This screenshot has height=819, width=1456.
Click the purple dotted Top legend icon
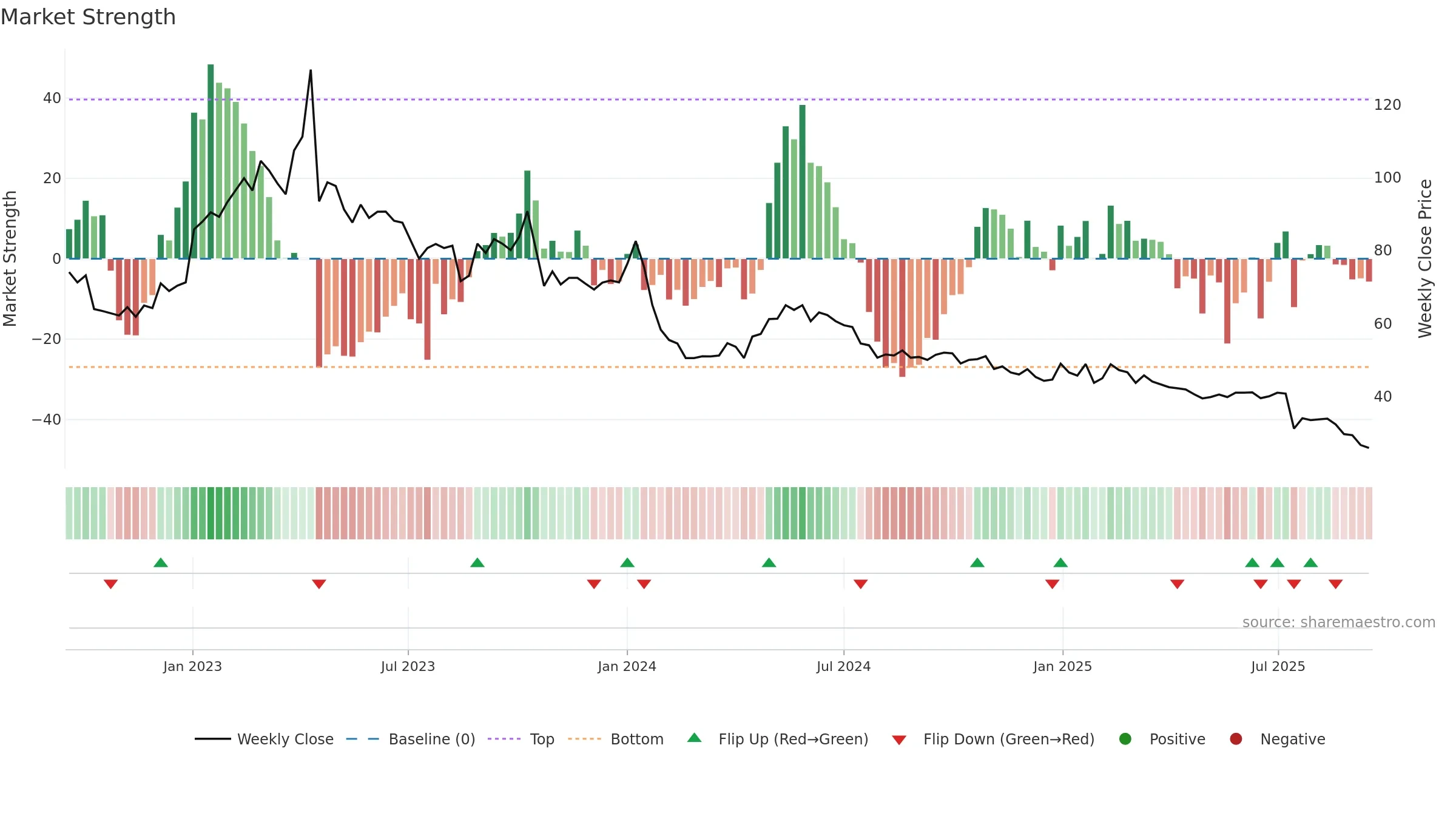(504, 739)
